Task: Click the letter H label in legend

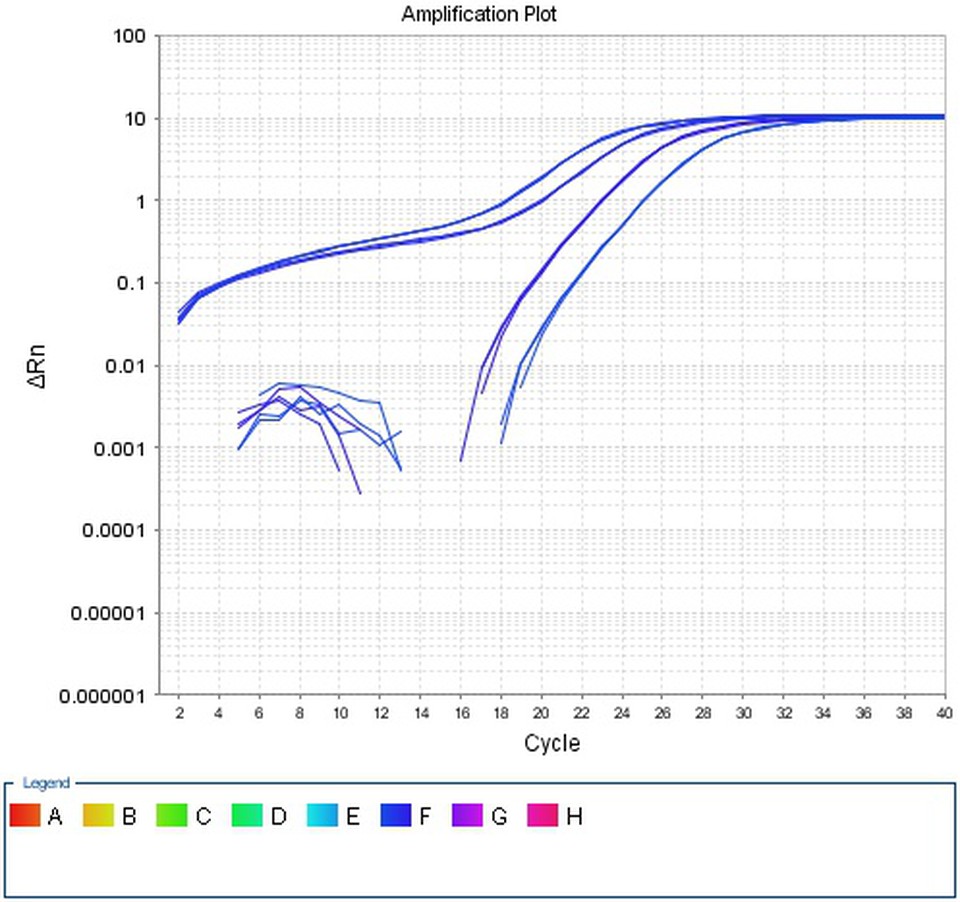Action: [574, 817]
